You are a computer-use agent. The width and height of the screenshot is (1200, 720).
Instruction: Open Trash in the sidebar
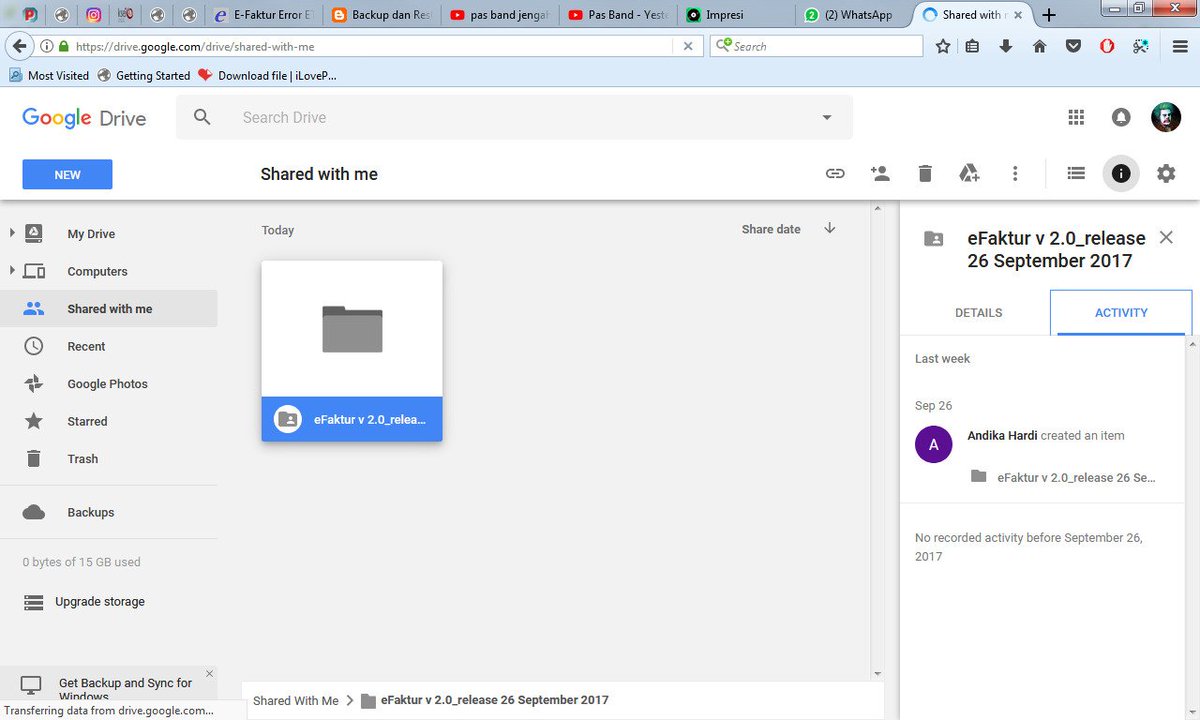108,459
